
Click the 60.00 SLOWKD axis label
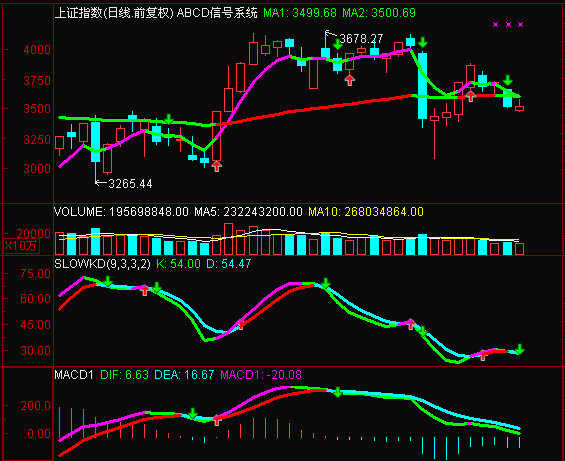point(35,299)
